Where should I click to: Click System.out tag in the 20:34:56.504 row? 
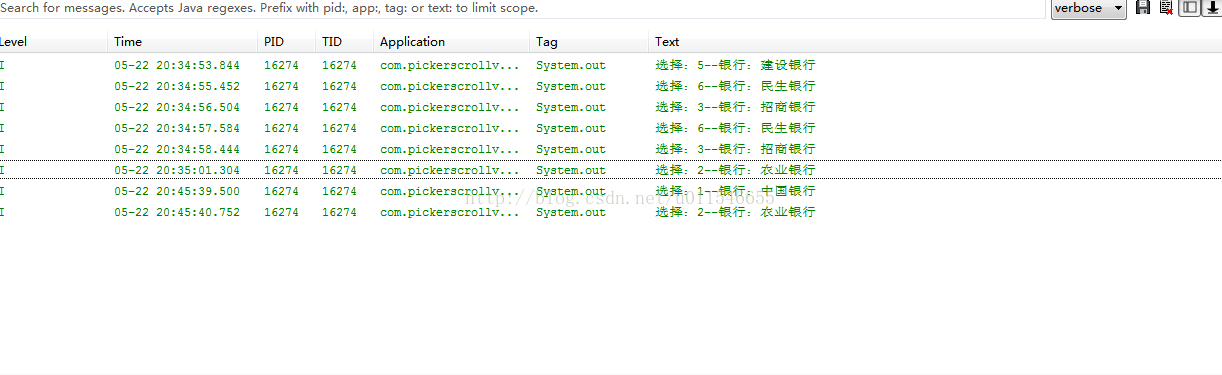571,107
